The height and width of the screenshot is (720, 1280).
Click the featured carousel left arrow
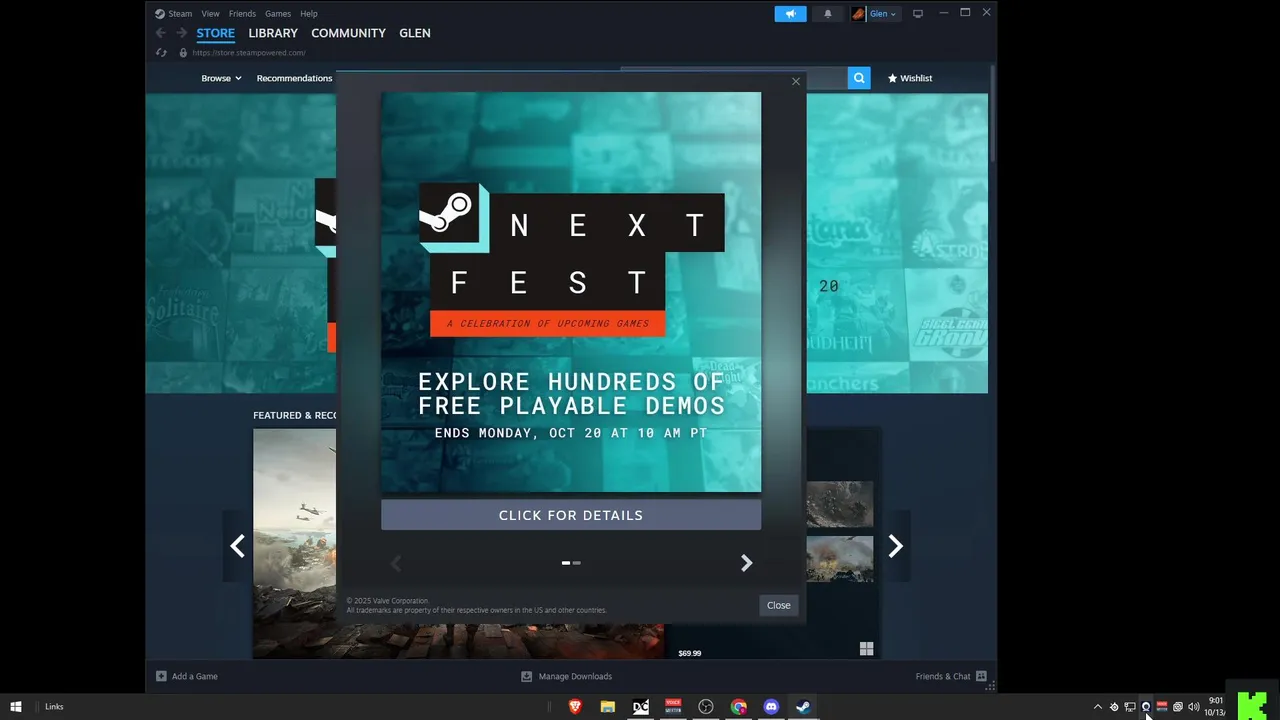(237, 546)
